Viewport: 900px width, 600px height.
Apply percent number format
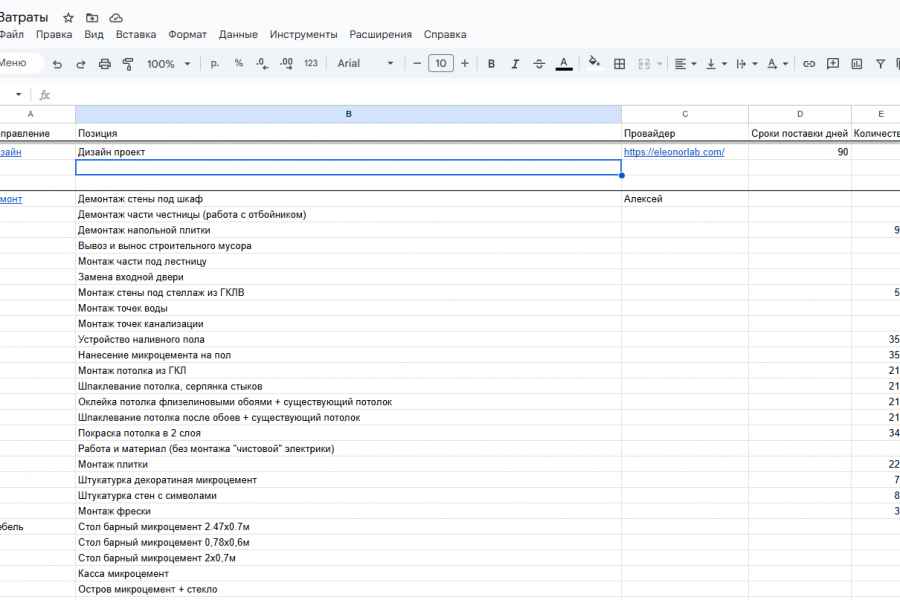(x=239, y=64)
